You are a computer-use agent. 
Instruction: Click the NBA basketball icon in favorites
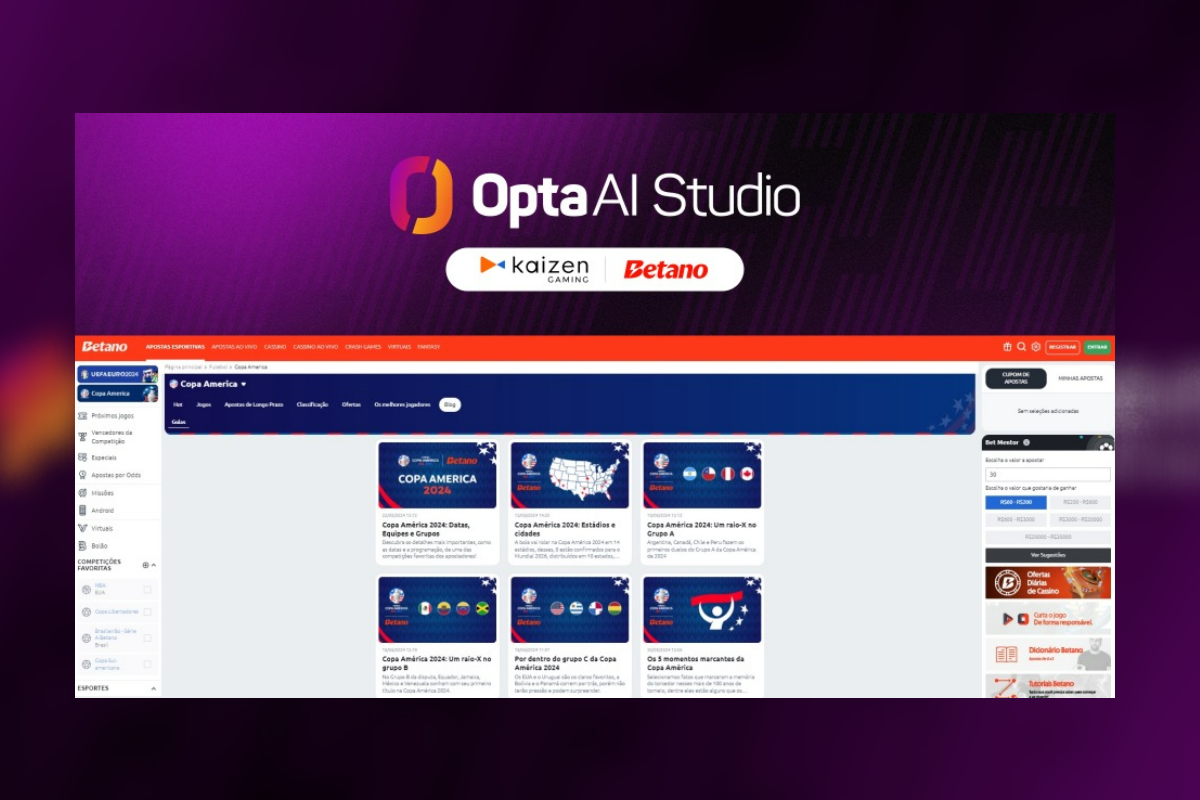(x=87, y=589)
